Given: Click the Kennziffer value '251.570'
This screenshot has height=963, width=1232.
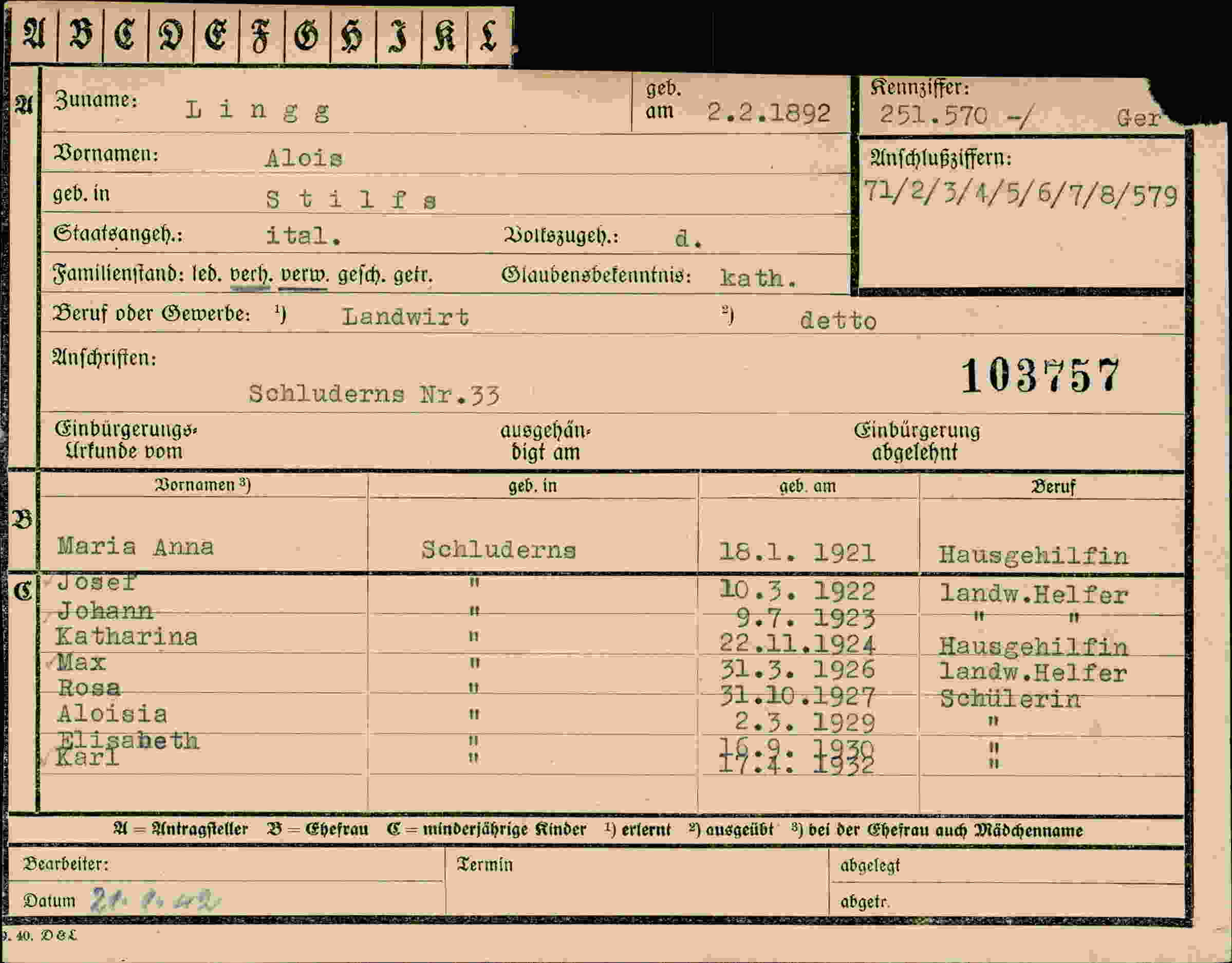Looking at the screenshot, I should 934,116.
